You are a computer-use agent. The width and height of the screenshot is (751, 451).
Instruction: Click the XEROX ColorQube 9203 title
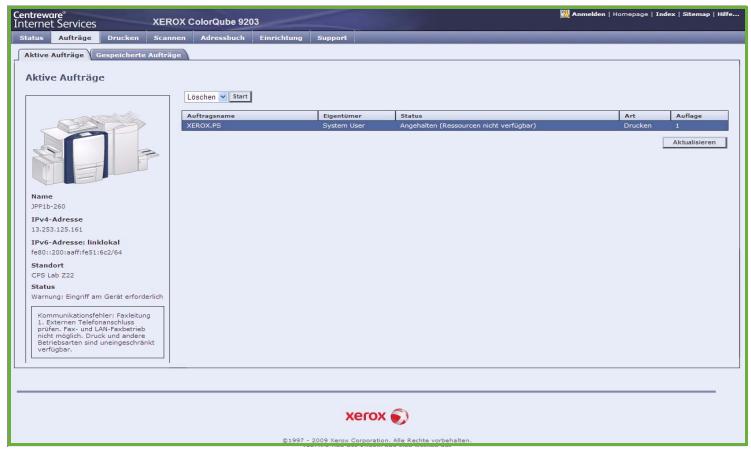tap(205, 22)
